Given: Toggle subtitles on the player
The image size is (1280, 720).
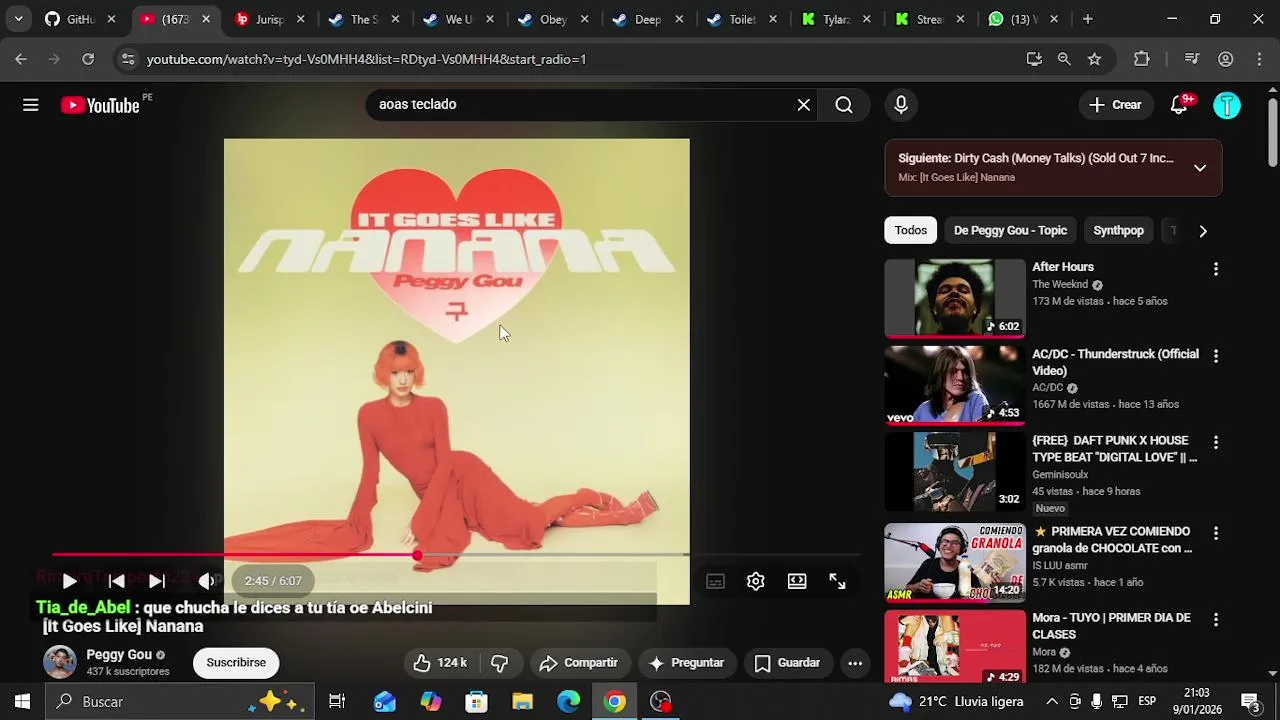Looking at the screenshot, I should 715,581.
